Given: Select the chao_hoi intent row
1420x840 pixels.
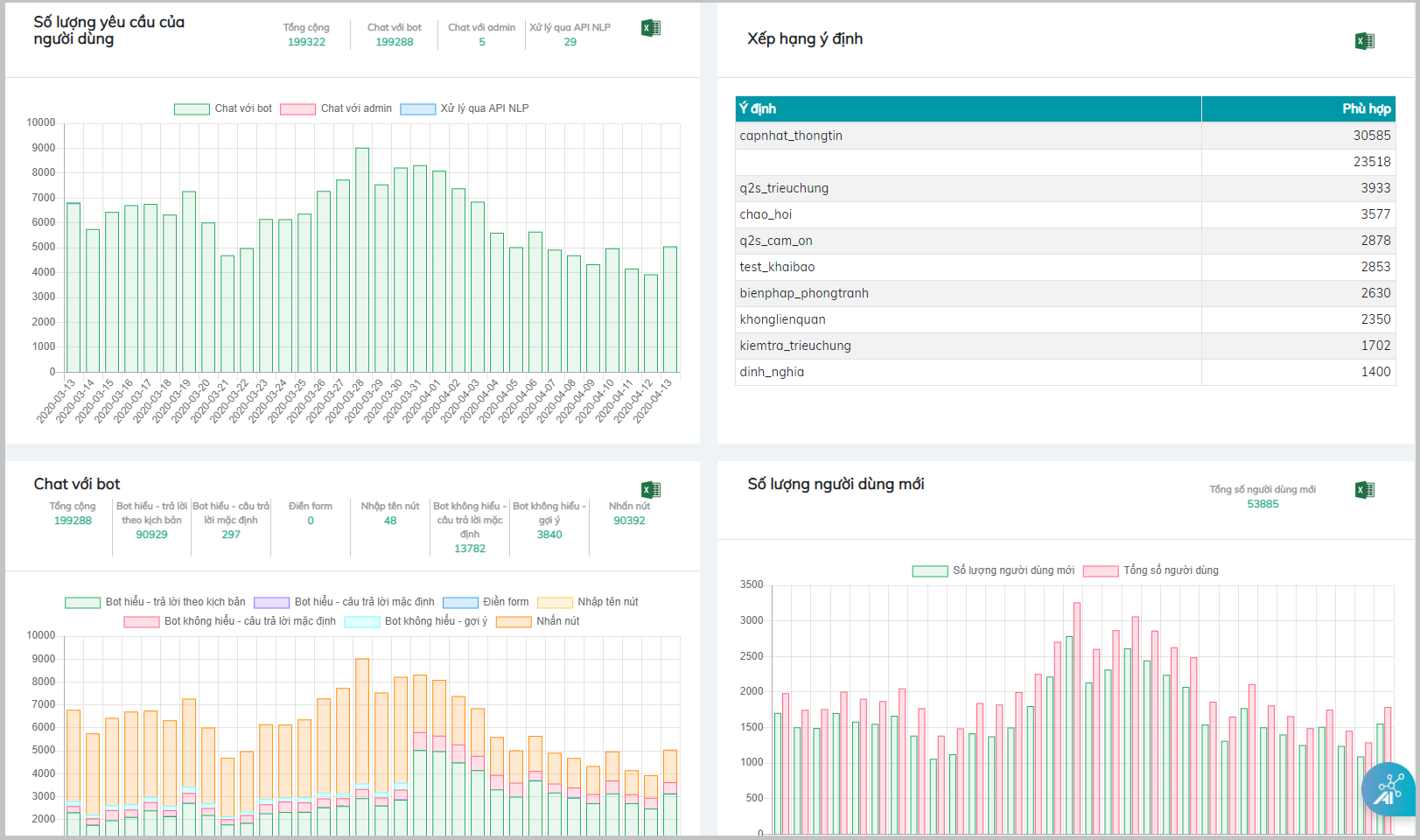Looking at the screenshot, I should point(1066,214).
